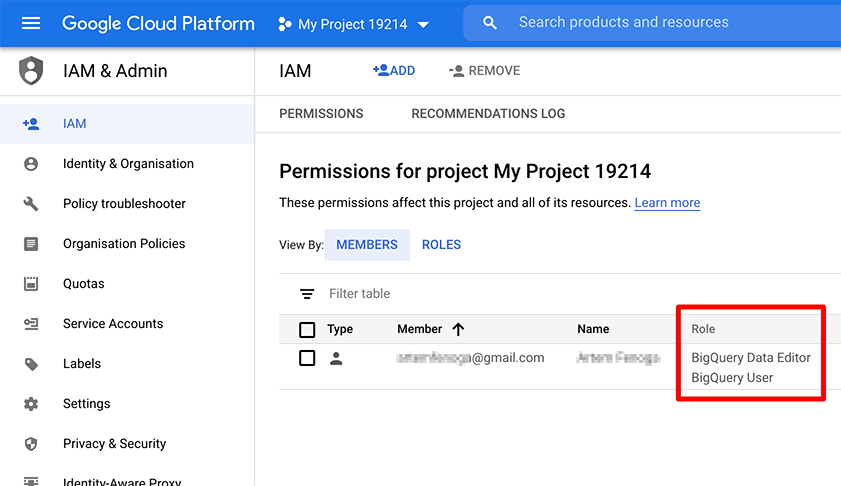The width and height of the screenshot is (841, 486).
Task: Open the Learn more link
Action: [667, 203]
